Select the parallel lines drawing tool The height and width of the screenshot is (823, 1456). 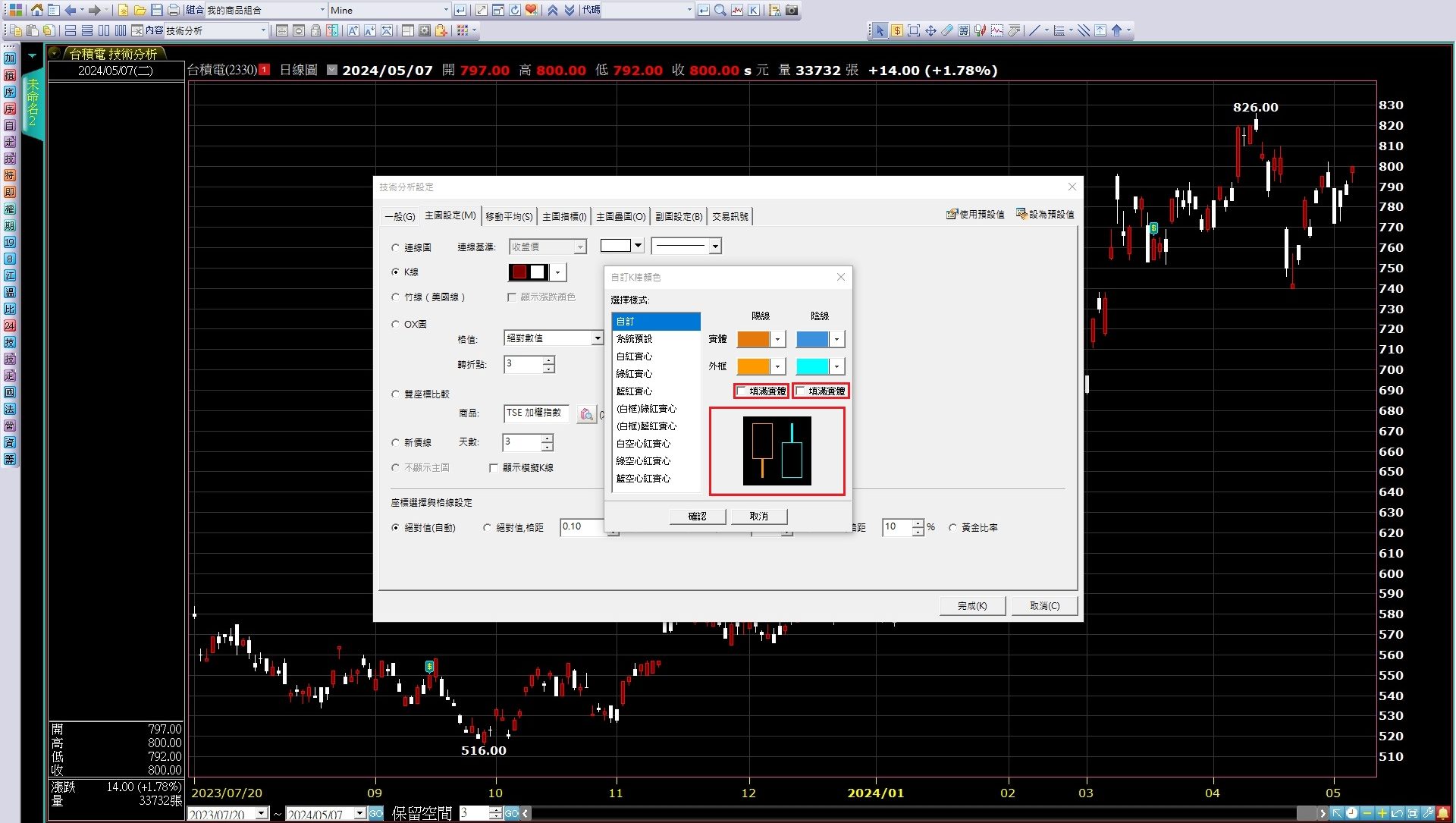point(1084,30)
